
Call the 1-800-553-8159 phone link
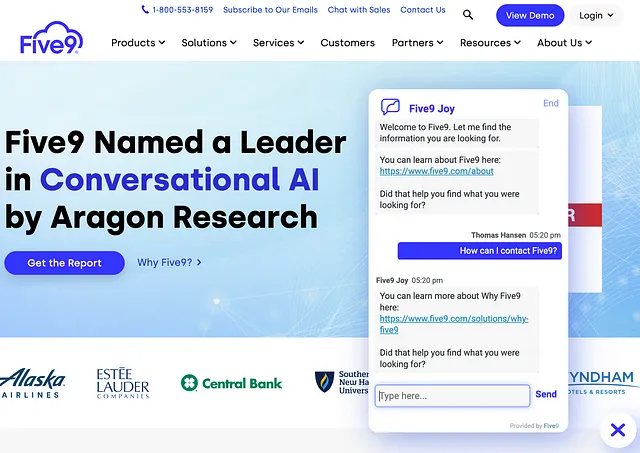pyautogui.click(x=182, y=10)
